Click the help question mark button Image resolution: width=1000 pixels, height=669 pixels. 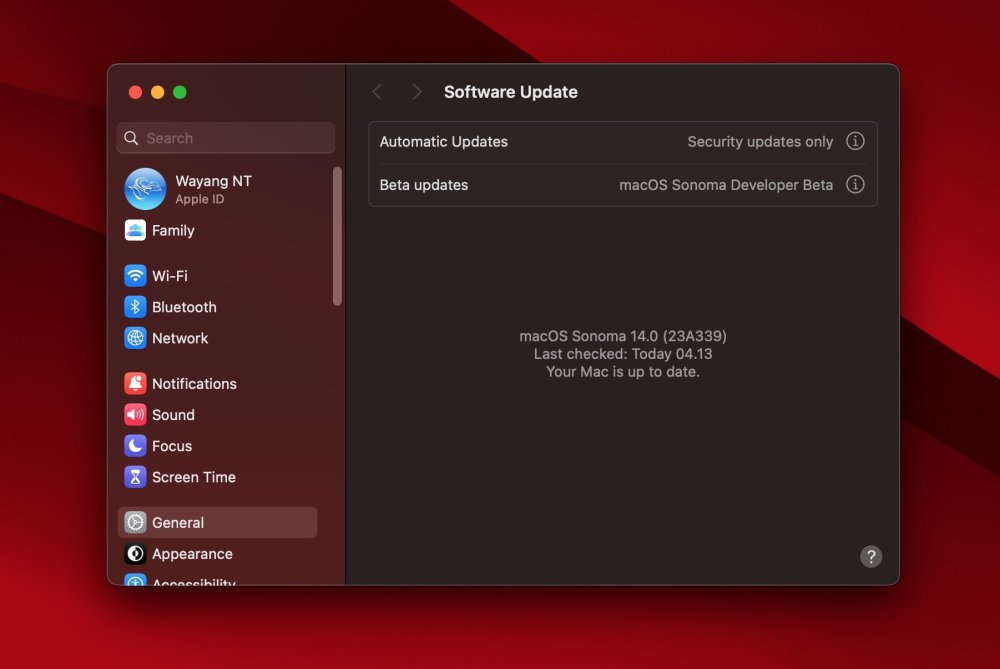coord(871,556)
